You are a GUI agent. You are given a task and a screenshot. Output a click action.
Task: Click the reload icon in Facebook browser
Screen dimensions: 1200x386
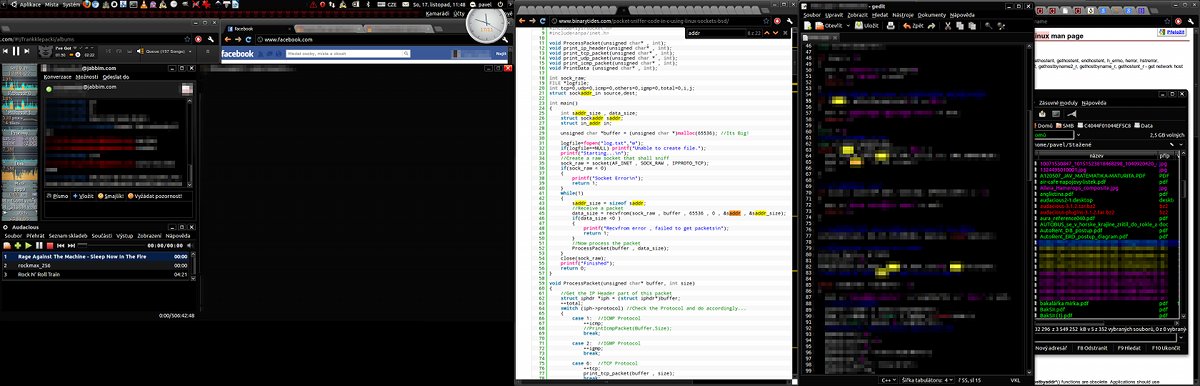point(248,39)
